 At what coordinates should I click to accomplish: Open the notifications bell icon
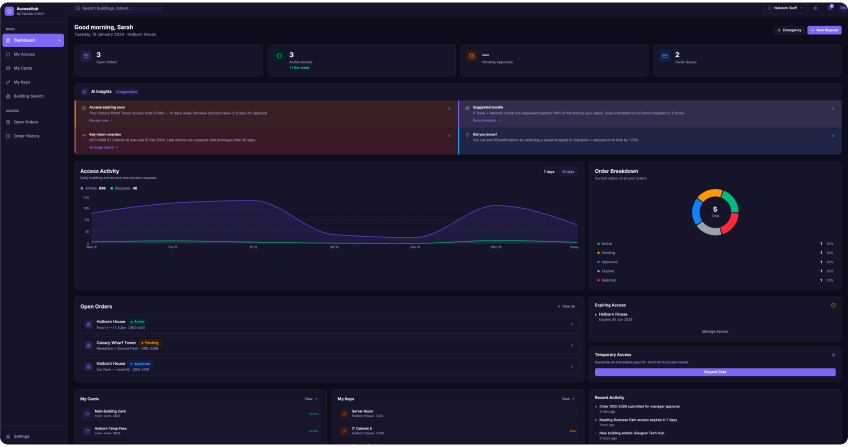(830, 8)
